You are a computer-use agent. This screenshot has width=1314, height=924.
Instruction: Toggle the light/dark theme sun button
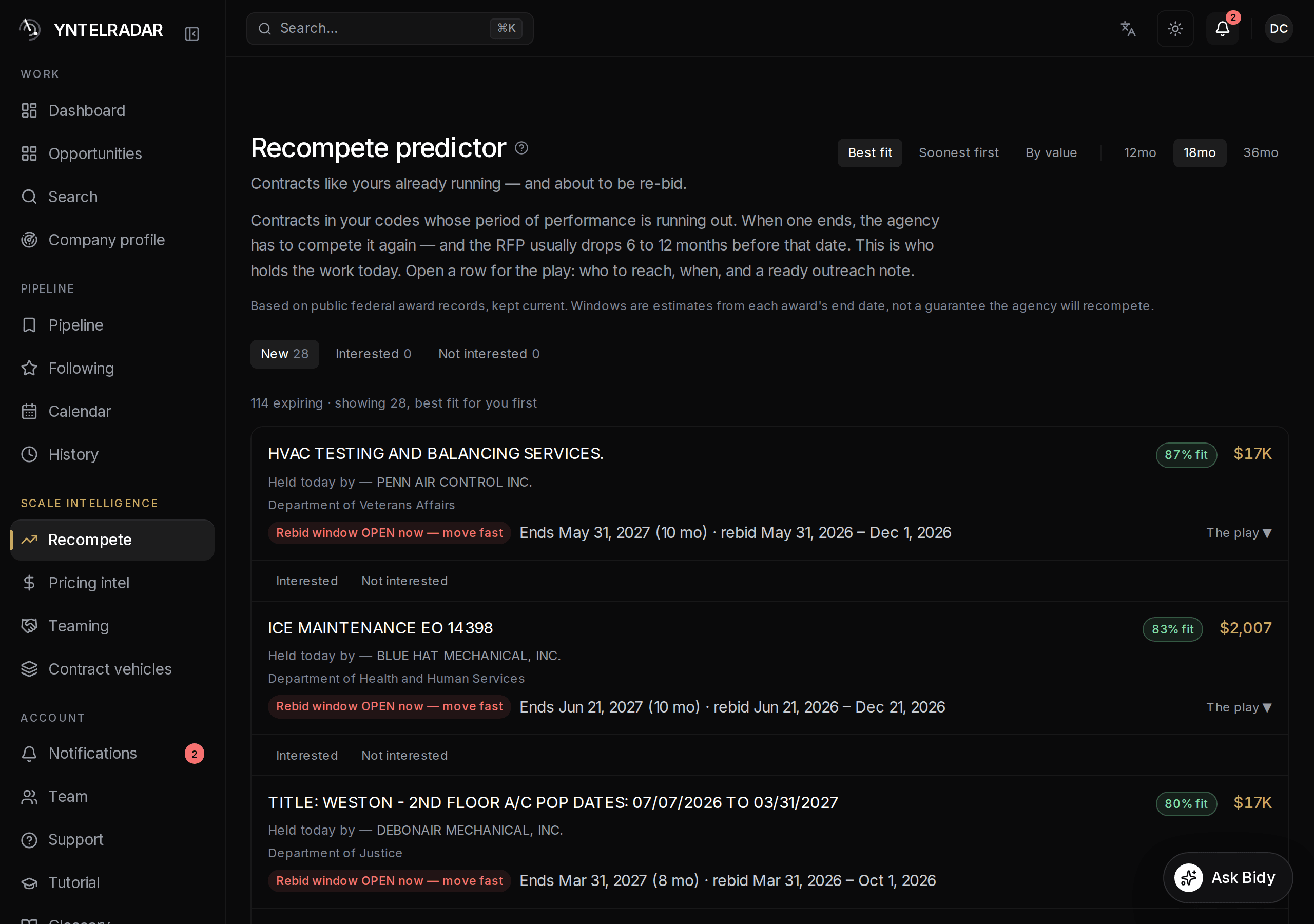click(x=1175, y=29)
